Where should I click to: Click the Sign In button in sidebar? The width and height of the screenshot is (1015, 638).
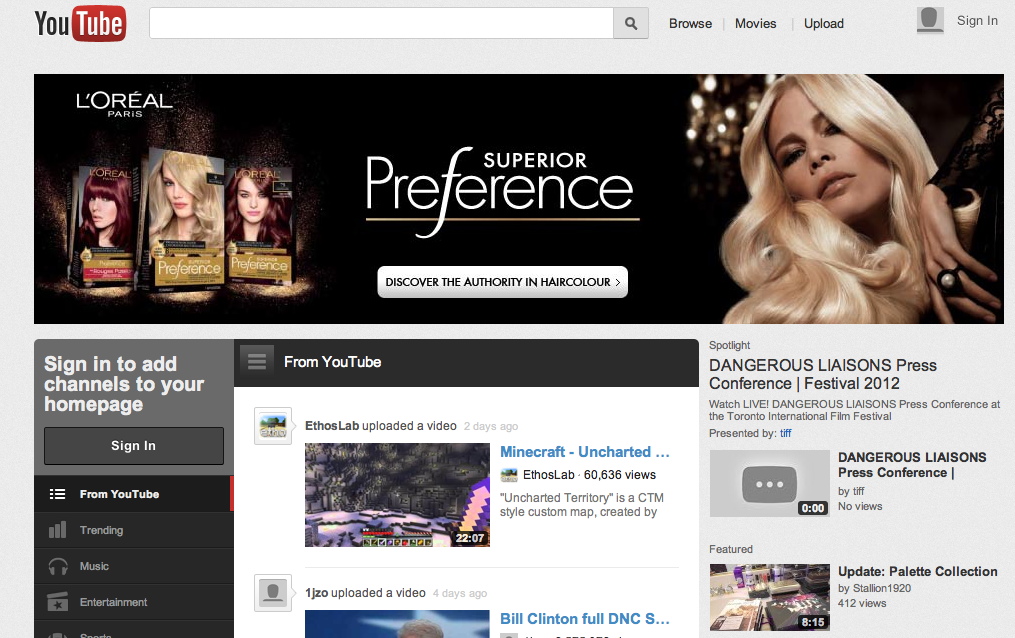[134, 446]
